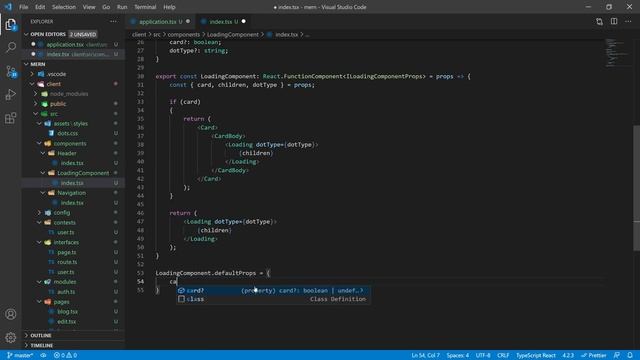Click the Prettier status bar item

coord(593,356)
